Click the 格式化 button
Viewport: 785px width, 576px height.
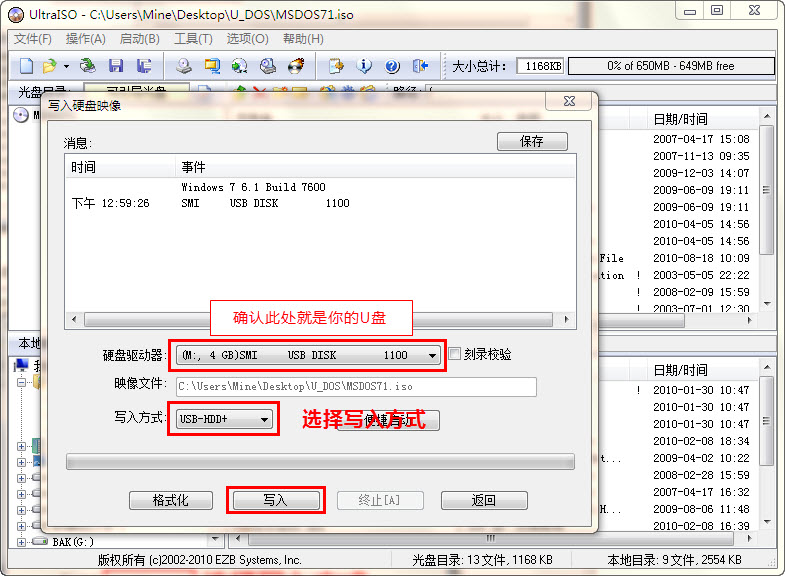coord(171,500)
